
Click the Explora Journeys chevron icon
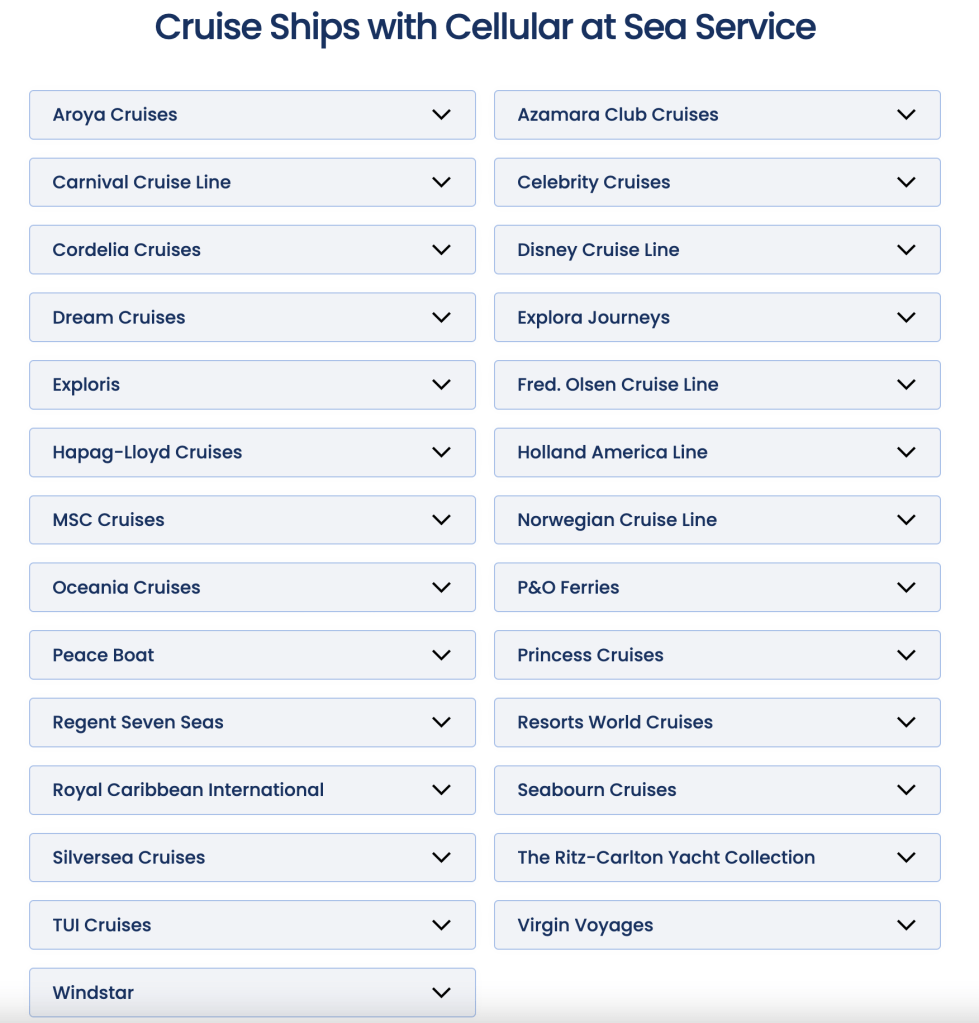pos(906,317)
